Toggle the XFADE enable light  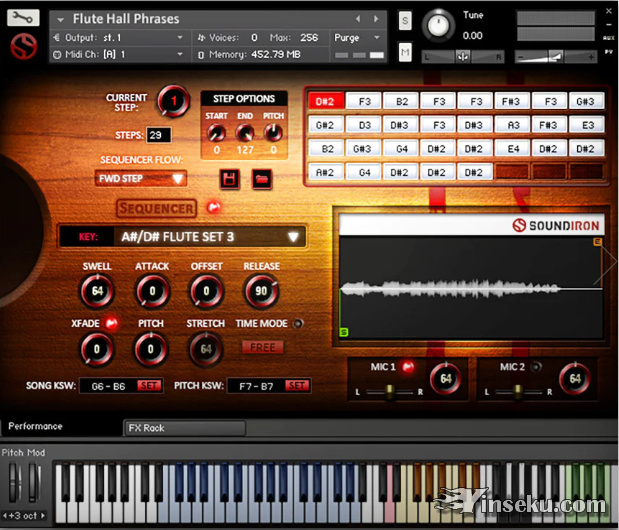tap(111, 324)
